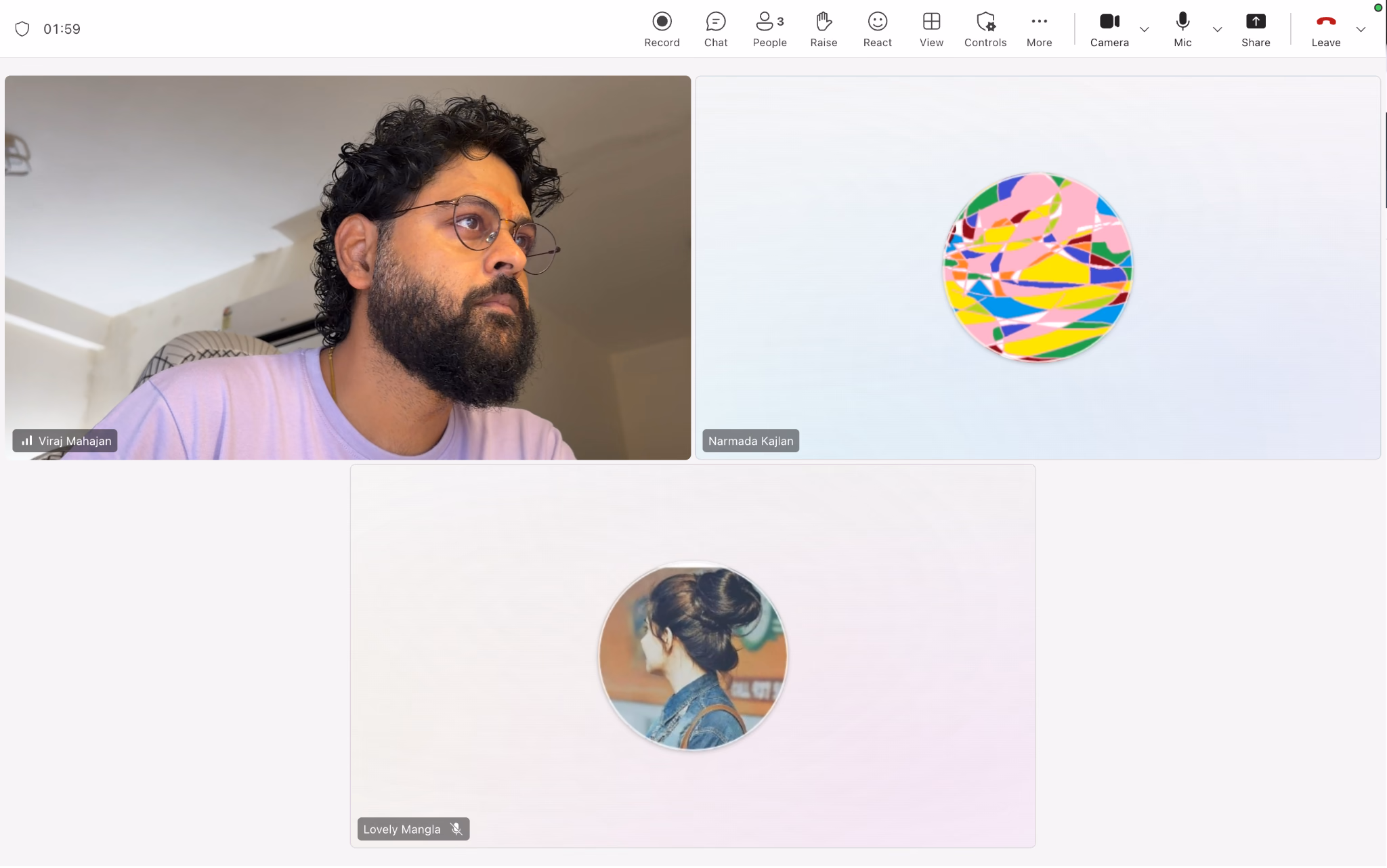This screenshot has height=868, width=1387.
Task: Expand the Camera options arrow
Action: (1144, 29)
